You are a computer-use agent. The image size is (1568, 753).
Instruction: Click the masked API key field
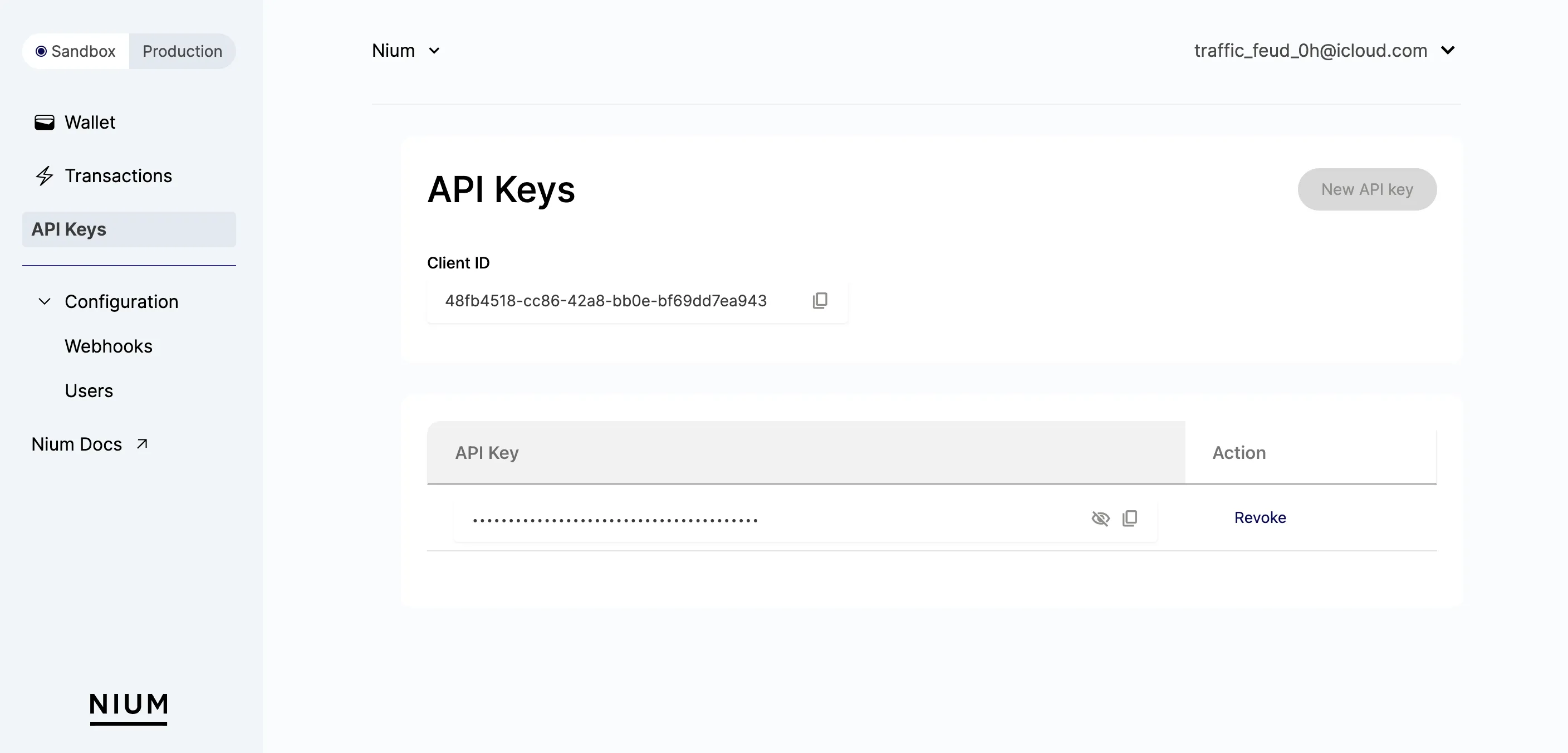pos(805,519)
